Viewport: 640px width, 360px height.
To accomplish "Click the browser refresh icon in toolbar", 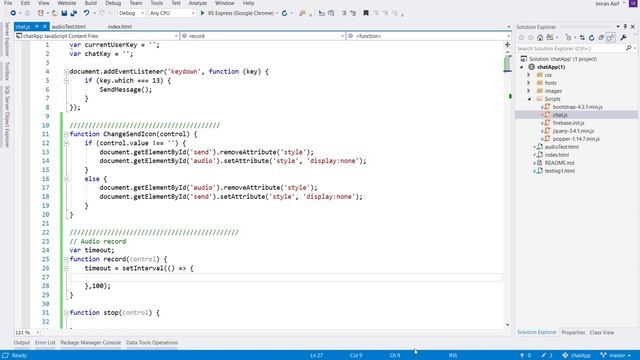I will coord(284,13).
